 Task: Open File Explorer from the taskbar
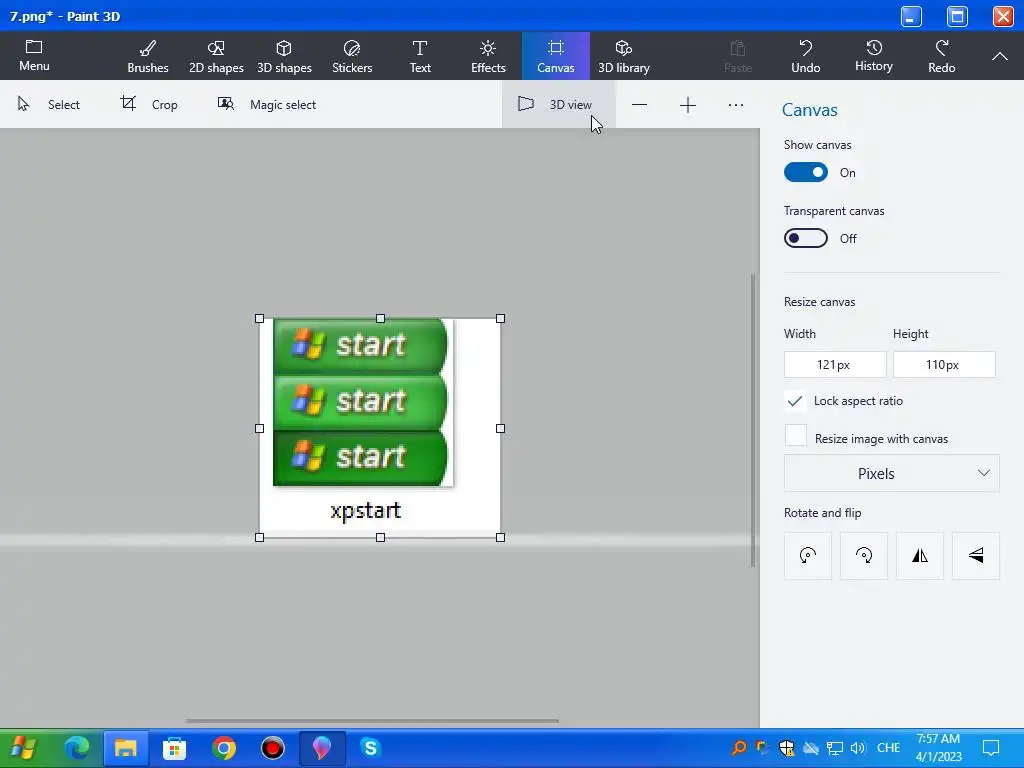tap(125, 748)
